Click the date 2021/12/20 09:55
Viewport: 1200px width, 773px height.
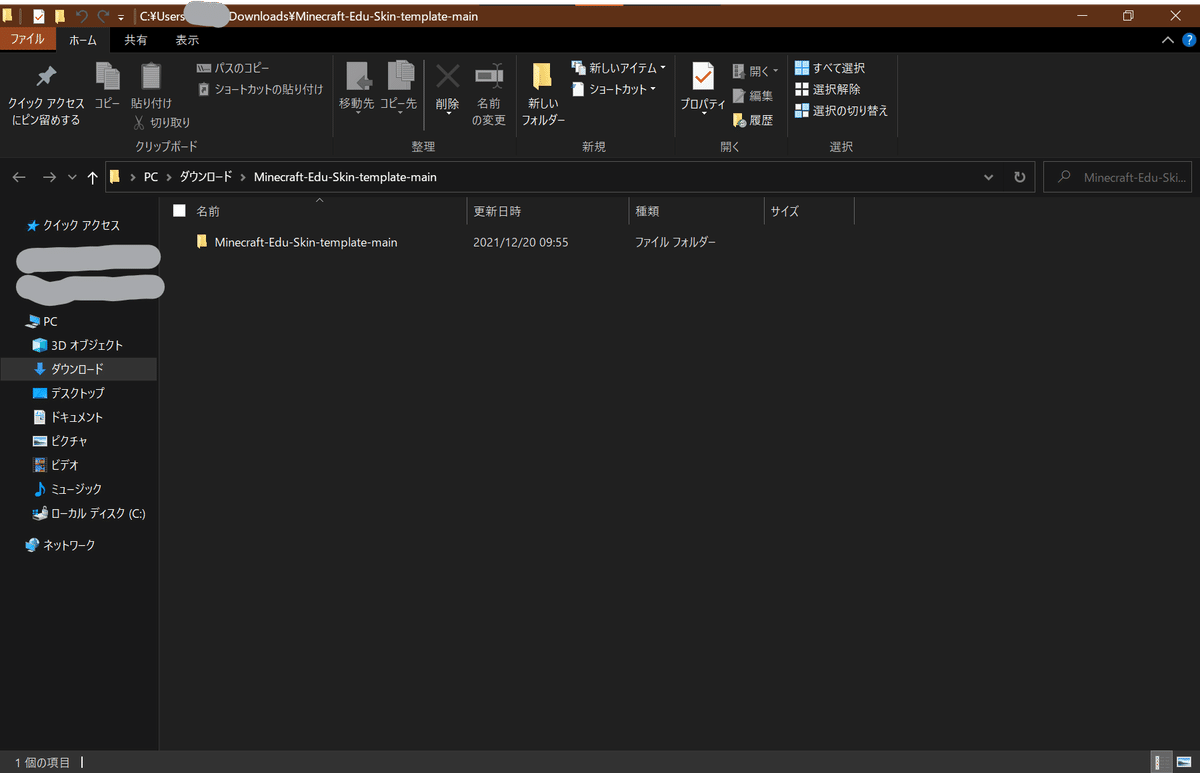click(x=520, y=242)
